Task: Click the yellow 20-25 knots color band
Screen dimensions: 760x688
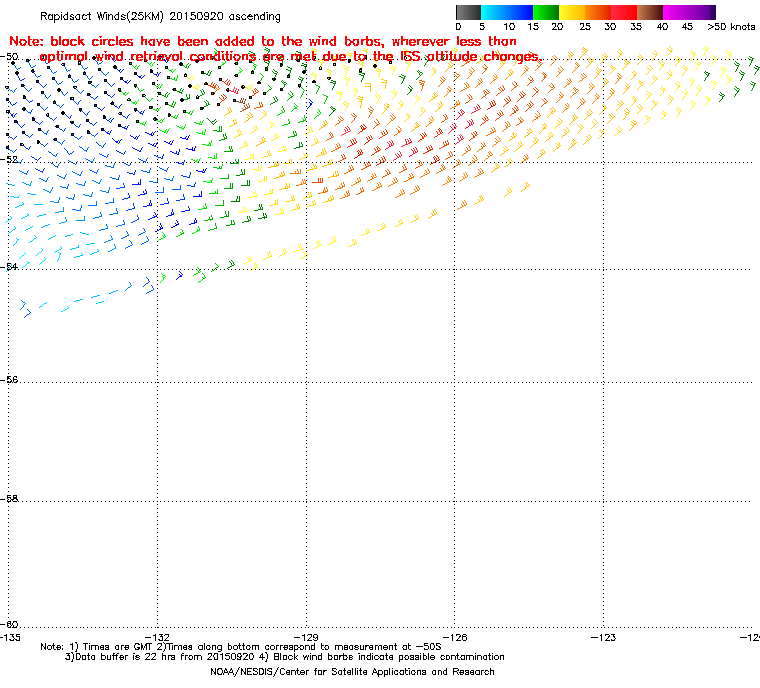Action: (572, 12)
